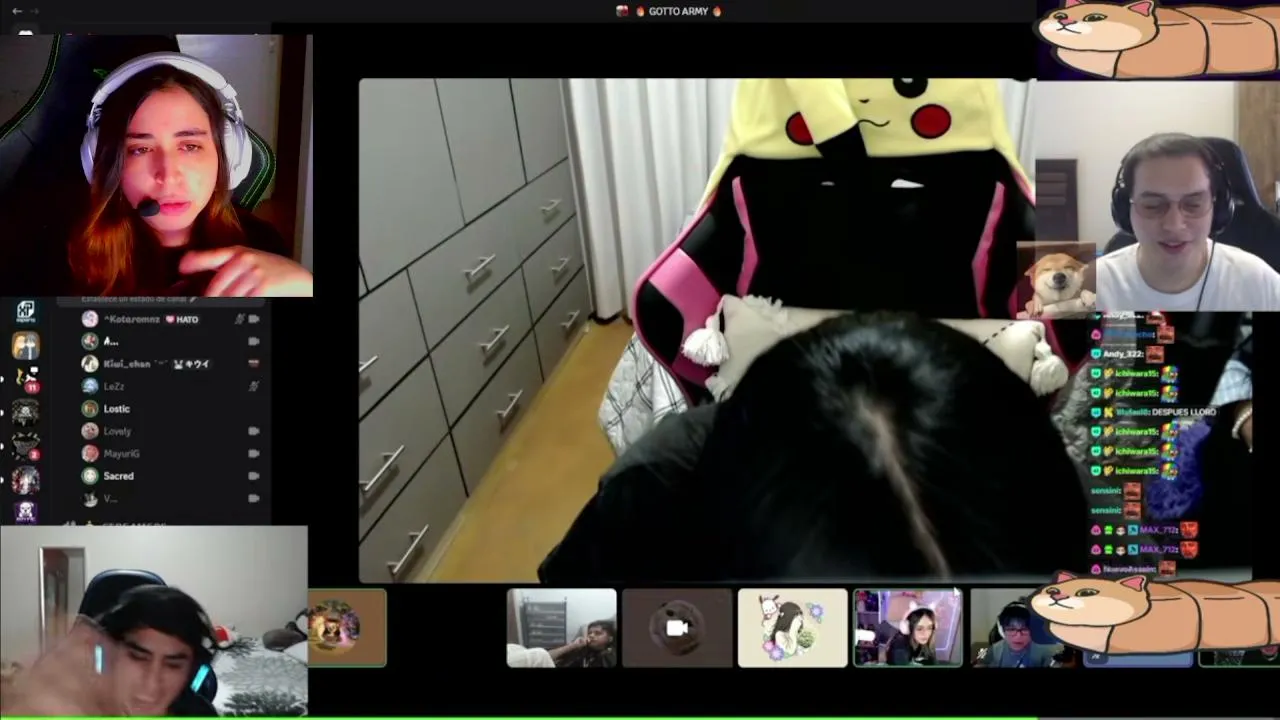Screen dimensions: 1280x720
Task: Click the camera icon on Sacred's row
Action: [254, 476]
